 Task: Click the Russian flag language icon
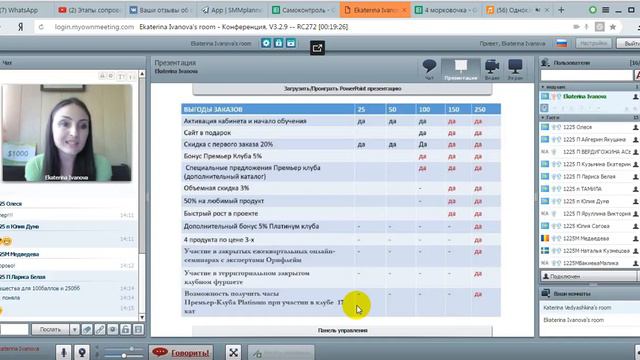point(562,43)
